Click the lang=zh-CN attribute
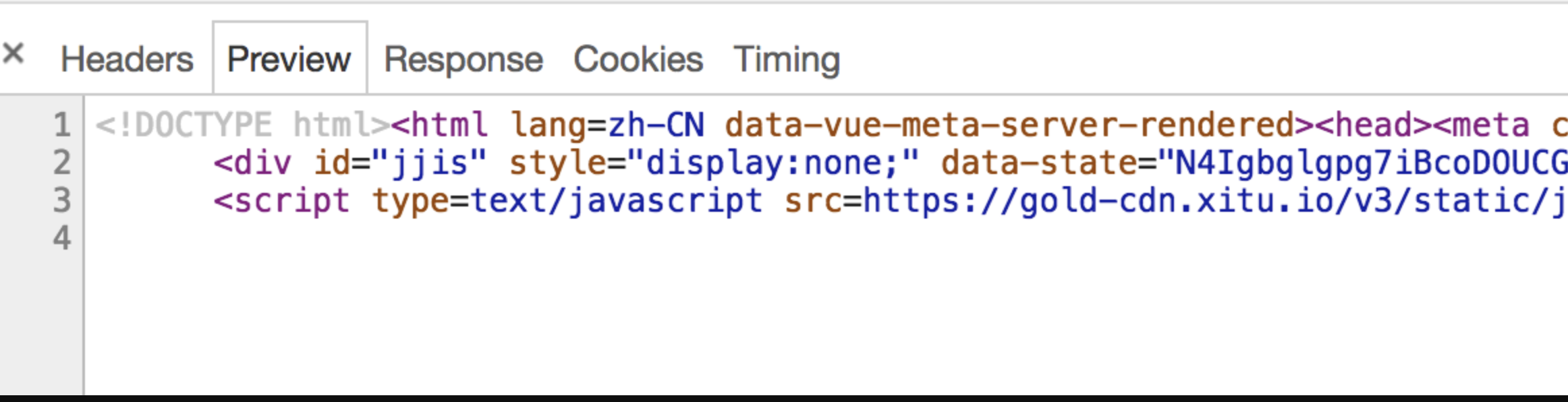 click(x=607, y=125)
